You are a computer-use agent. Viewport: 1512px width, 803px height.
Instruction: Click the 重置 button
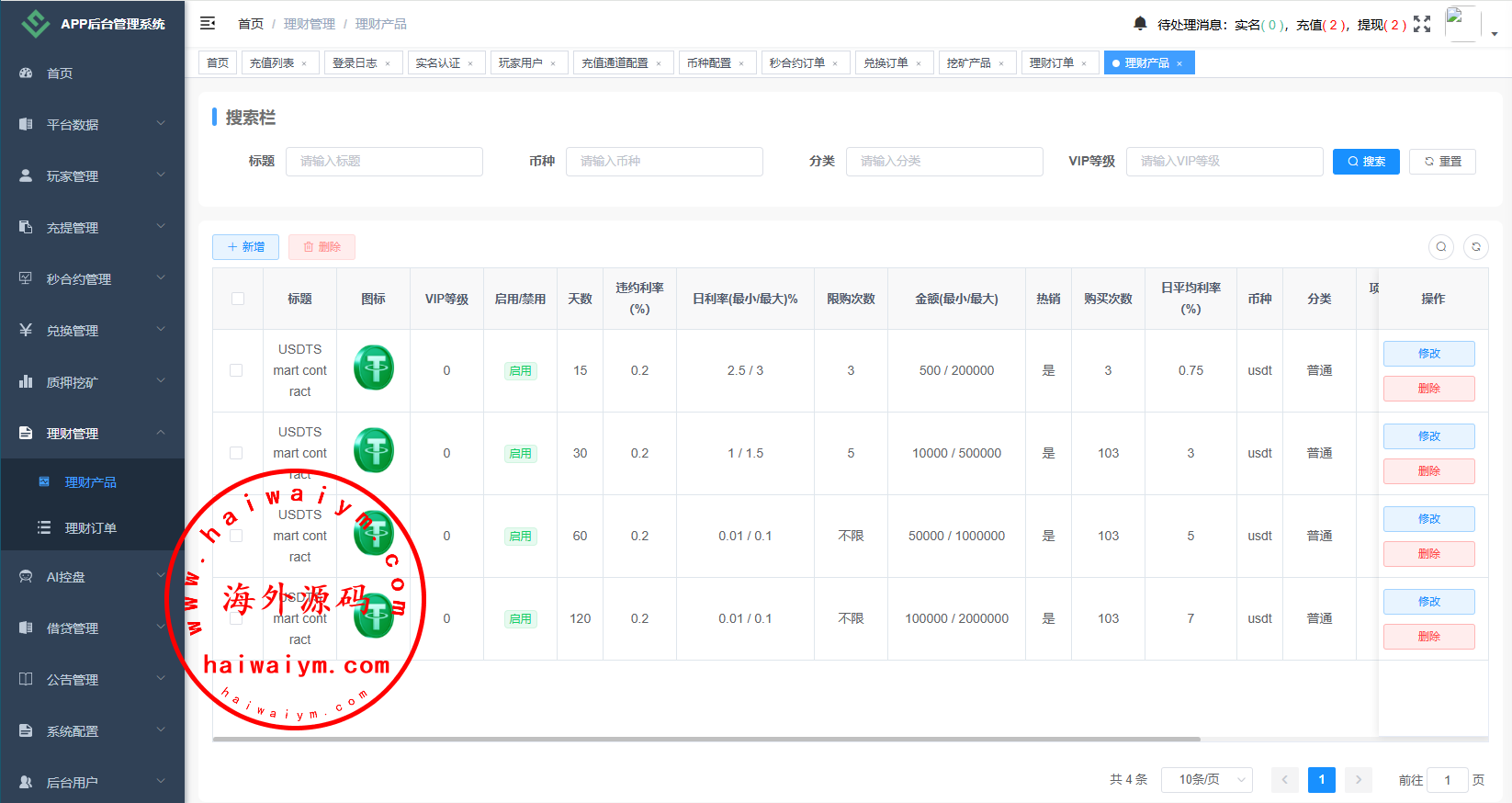coord(1442,162)
